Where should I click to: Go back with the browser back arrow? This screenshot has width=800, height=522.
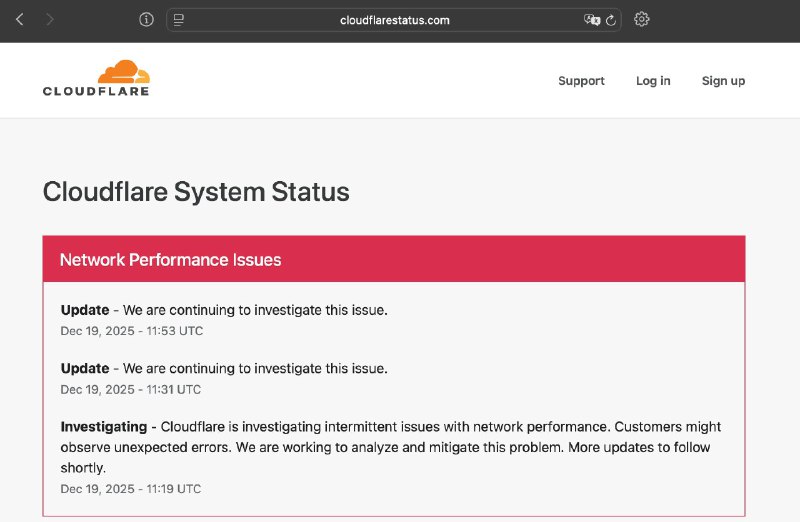click(x=20, y=20)
